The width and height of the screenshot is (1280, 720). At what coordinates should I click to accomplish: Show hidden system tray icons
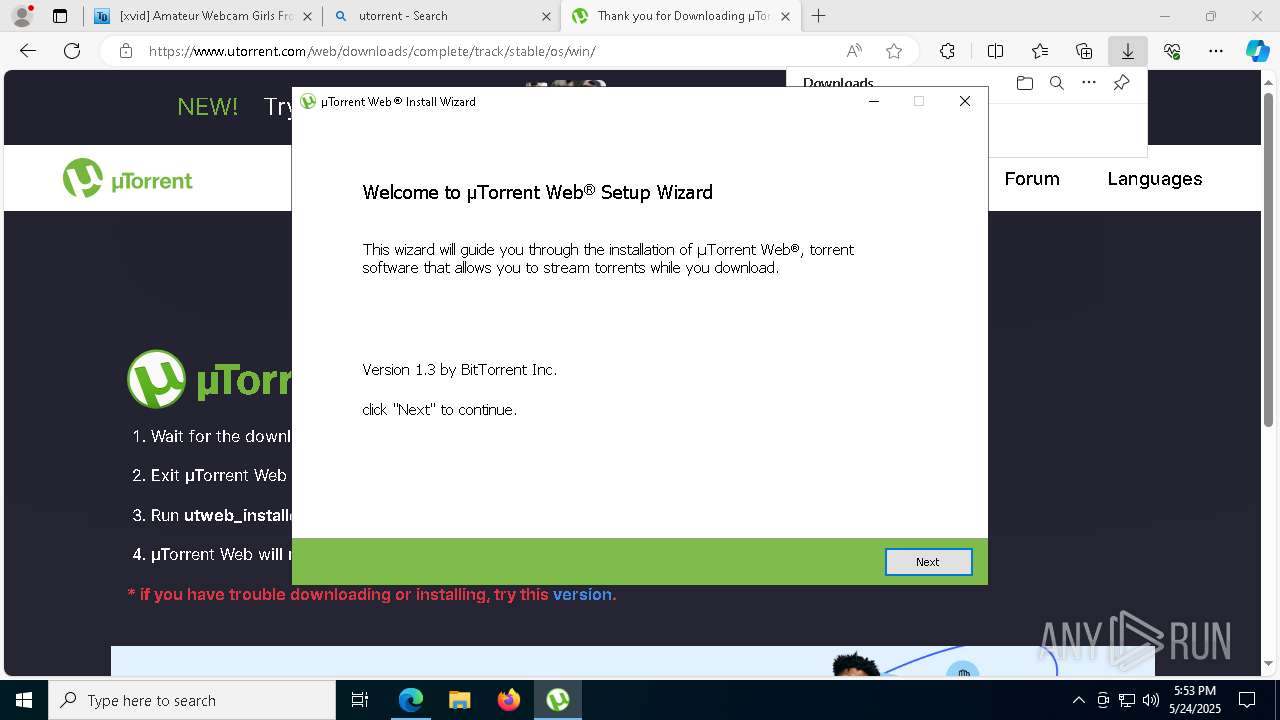click(1078, 700)
